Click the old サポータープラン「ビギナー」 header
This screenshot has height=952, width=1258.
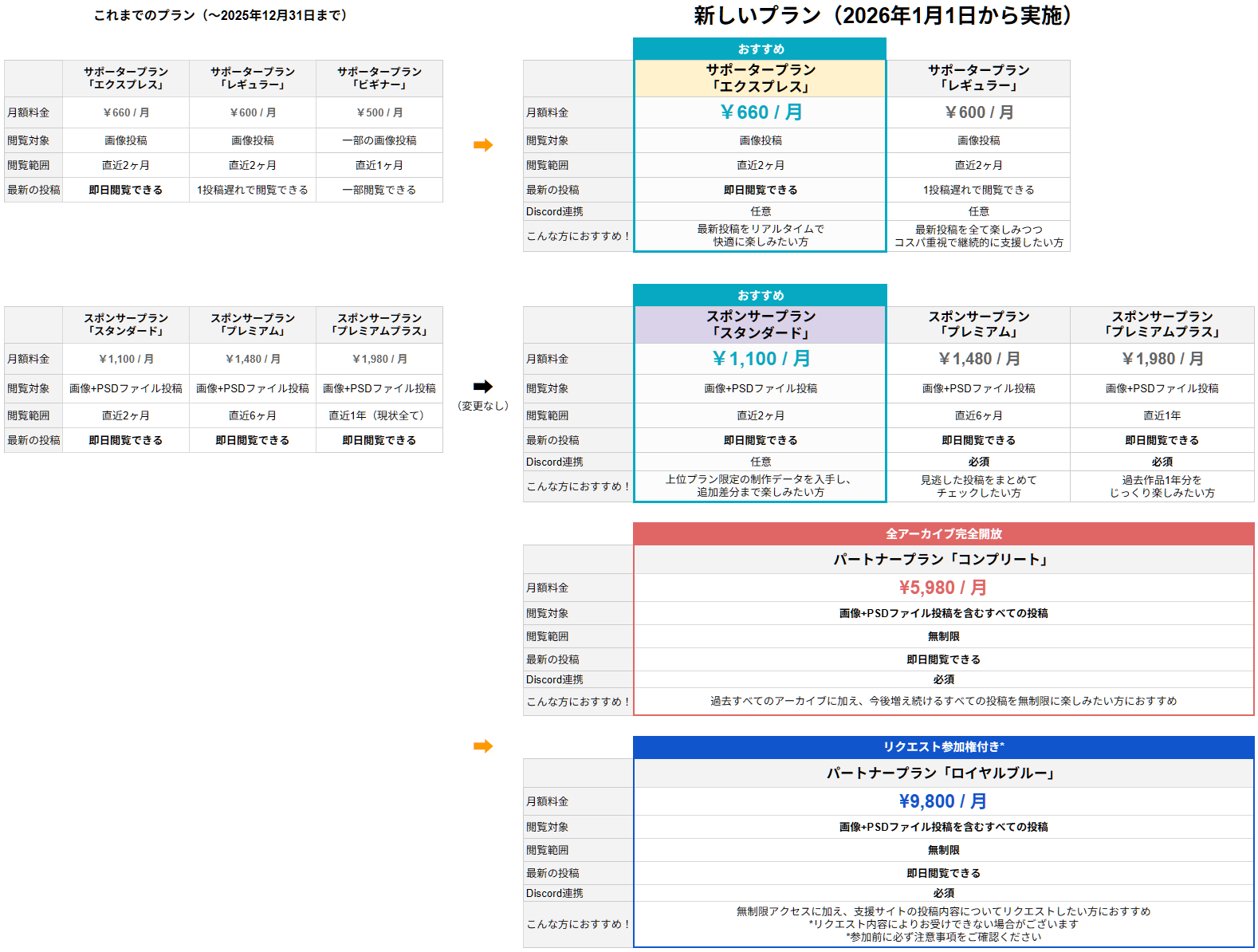coord(379,78)
